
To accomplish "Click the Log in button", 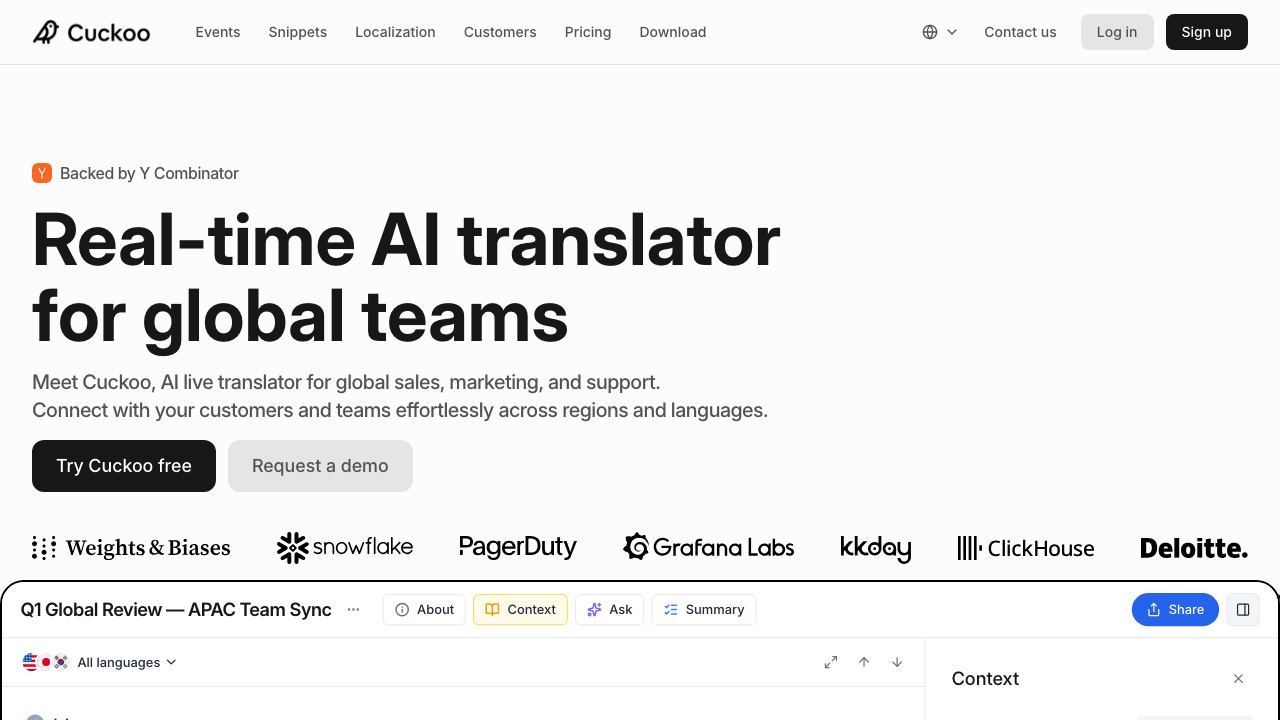I will (x=1117, y=32).
